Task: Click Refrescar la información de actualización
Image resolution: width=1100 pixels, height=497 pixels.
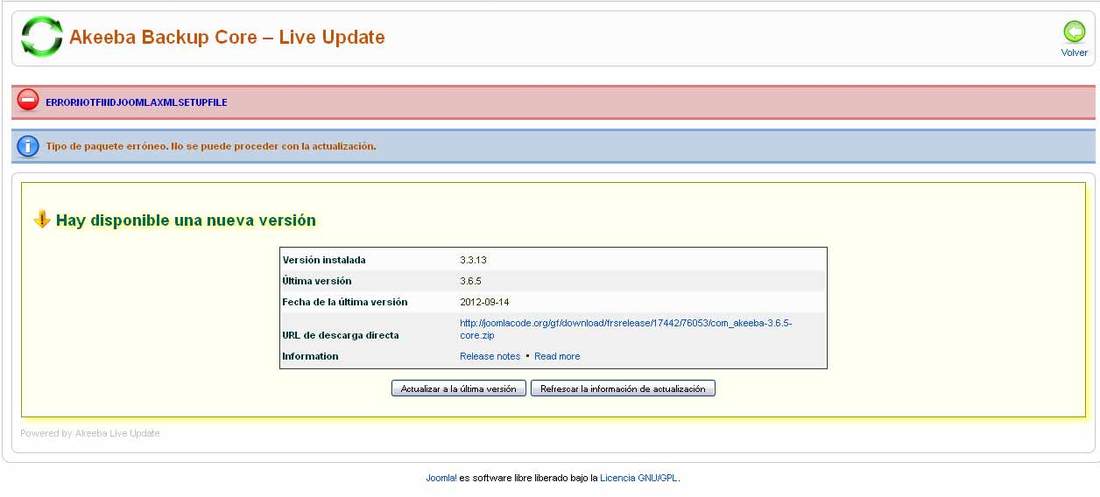Action: pos(623,388)
